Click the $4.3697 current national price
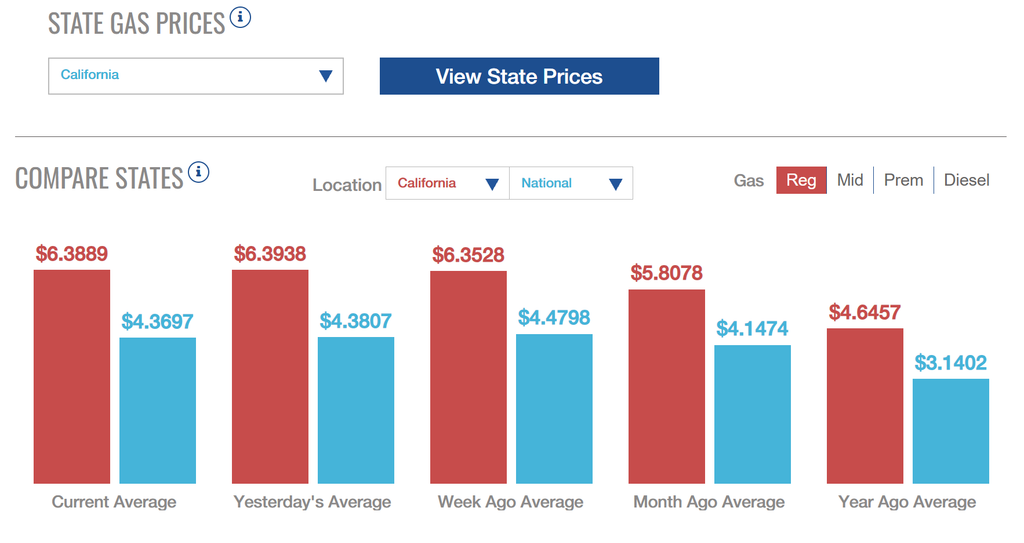Image resolution: width=1024 pixels, height=543 pixels. point(157,321)
